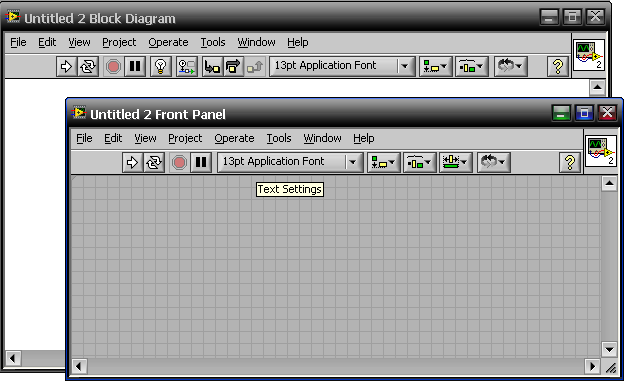Open Operate menu in Front Panel window
This screenshot has height=381, width=626.
(234, 138)
